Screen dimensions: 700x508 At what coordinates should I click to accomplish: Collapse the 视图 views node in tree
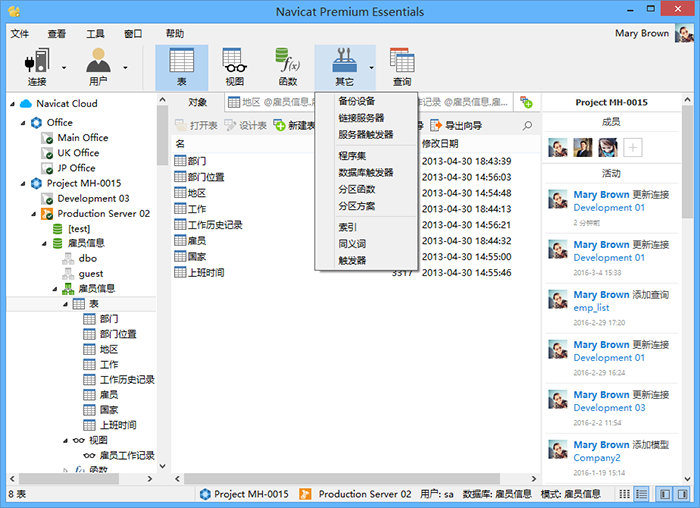pos(66,441)
